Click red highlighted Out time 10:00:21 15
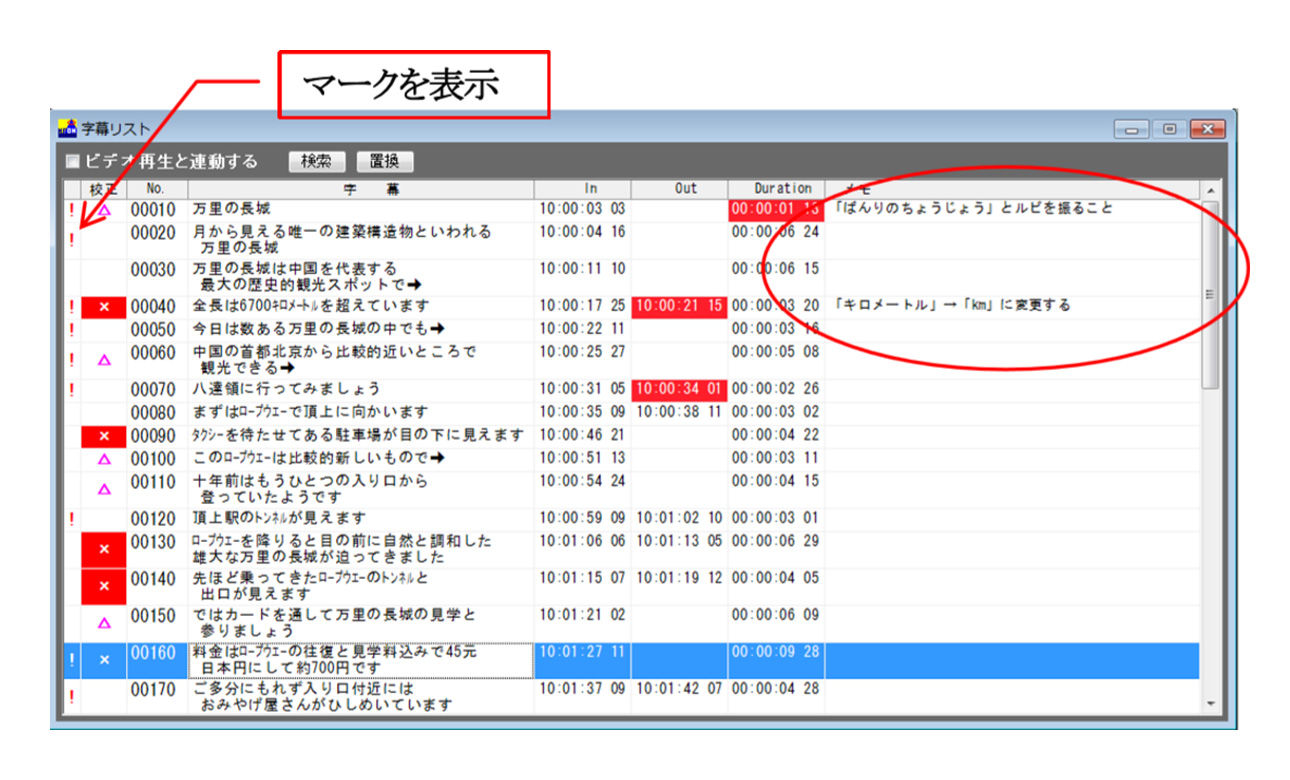Viewport: 1290px width, 780px height. pos(679,306)
